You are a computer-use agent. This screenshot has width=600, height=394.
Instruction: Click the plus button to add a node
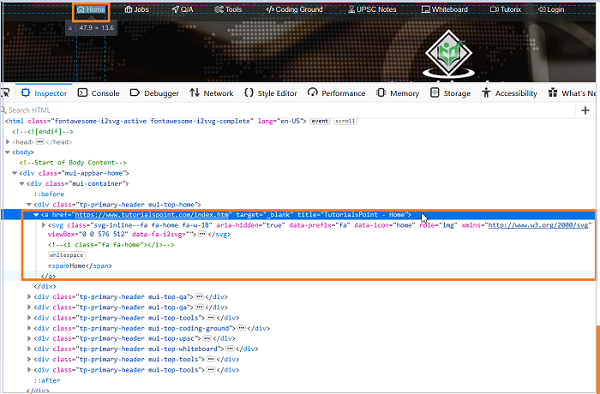[x=585, y=111]
